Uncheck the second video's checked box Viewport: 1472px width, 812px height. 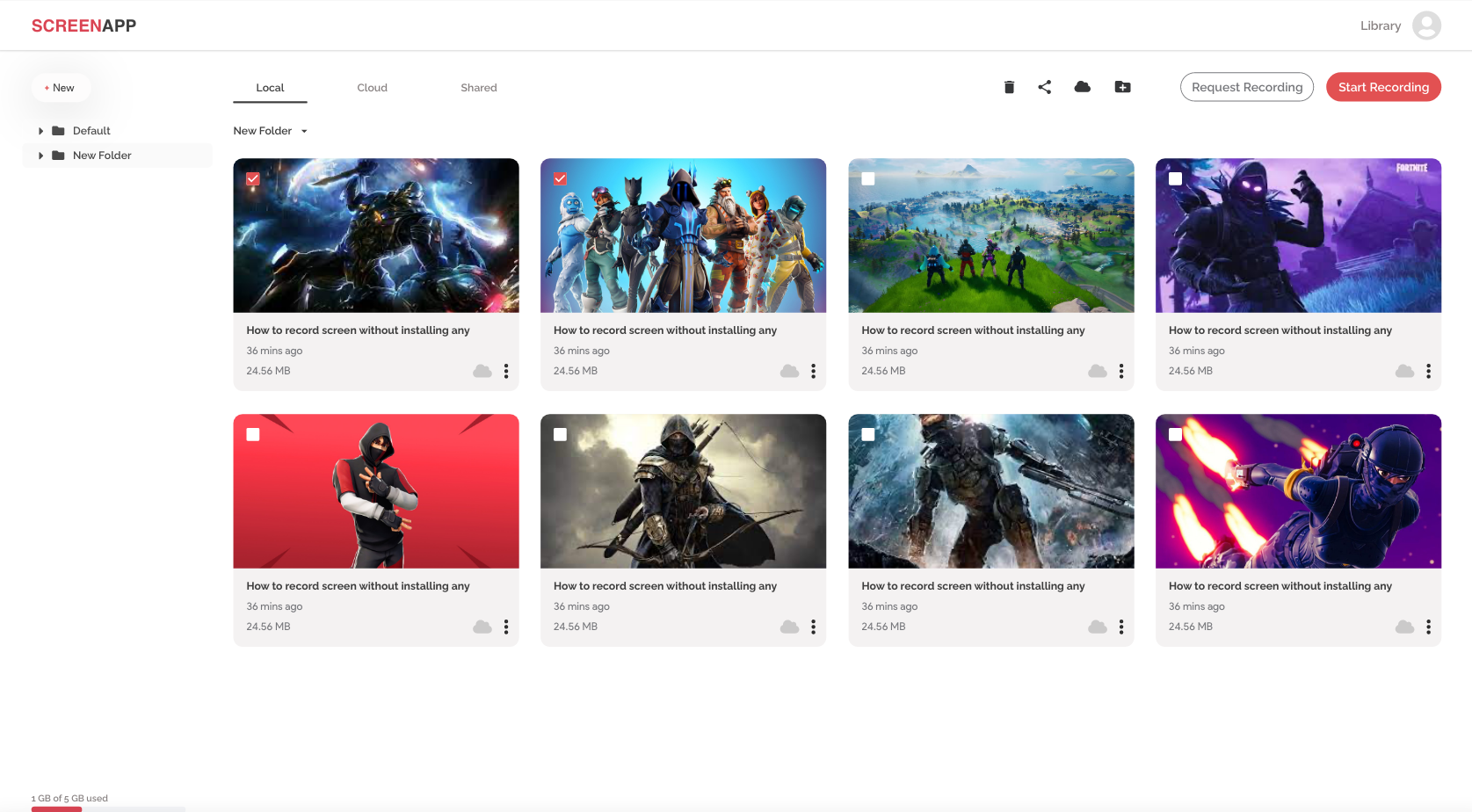[x=560, y=179]
